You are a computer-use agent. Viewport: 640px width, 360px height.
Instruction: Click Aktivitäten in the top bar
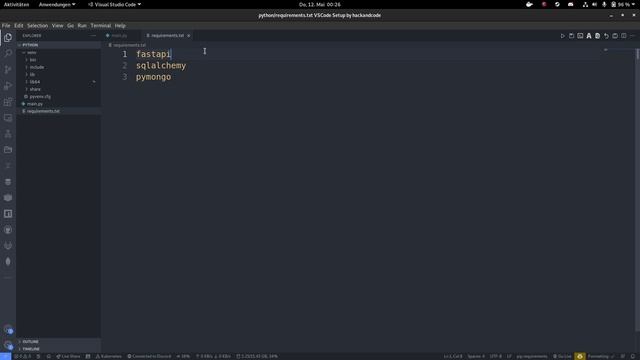pos(16,4)
